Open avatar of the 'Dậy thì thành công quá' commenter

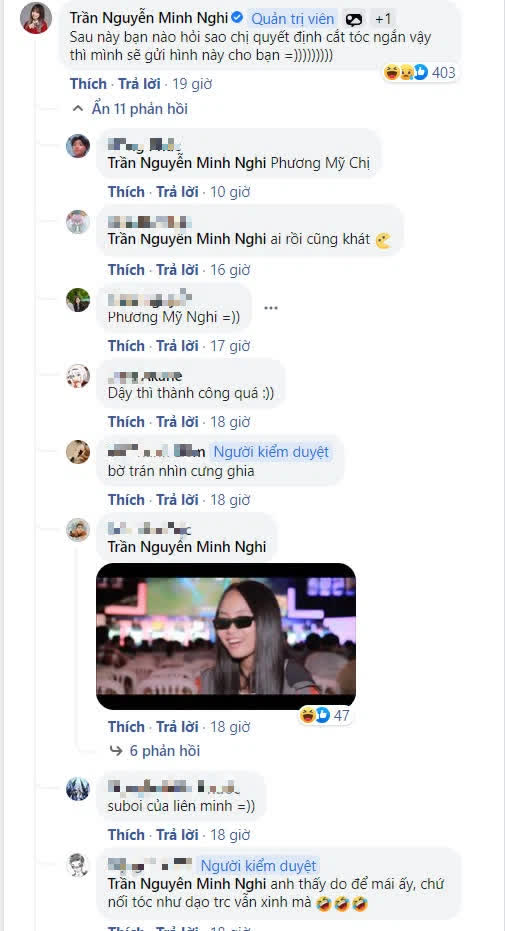pos(78,376)
